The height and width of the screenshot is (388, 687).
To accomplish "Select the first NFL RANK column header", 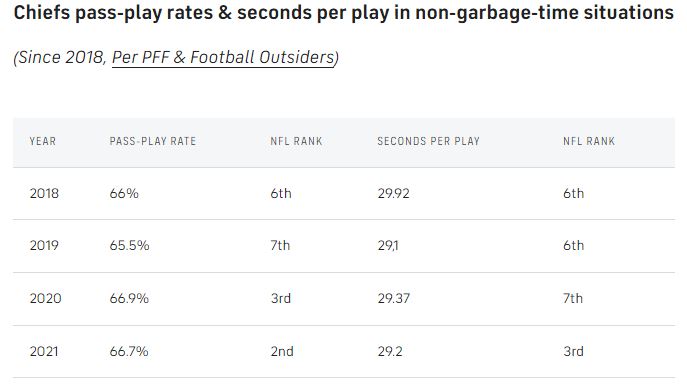I will (296, 141).
